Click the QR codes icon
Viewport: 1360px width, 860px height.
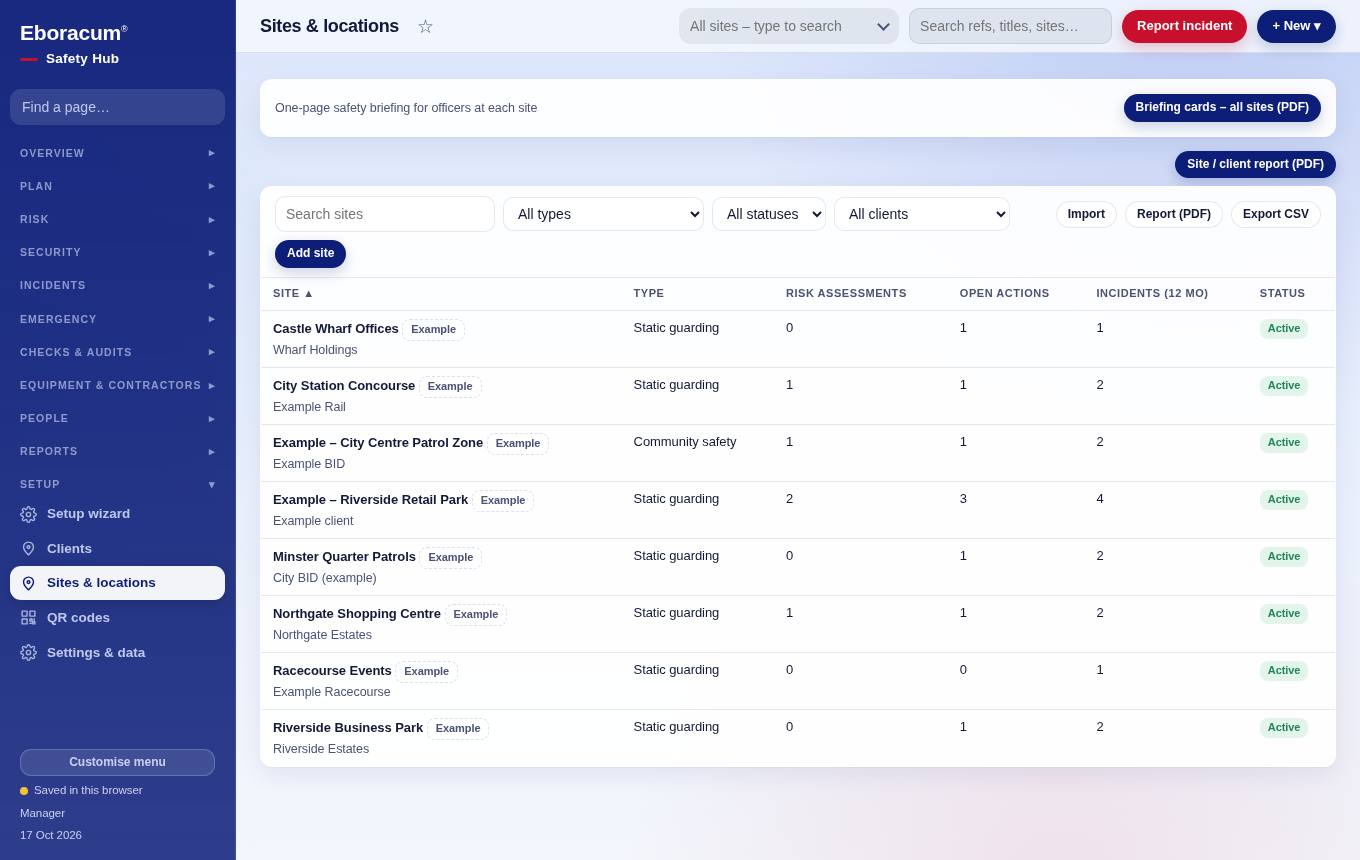[x=28, y=618]
